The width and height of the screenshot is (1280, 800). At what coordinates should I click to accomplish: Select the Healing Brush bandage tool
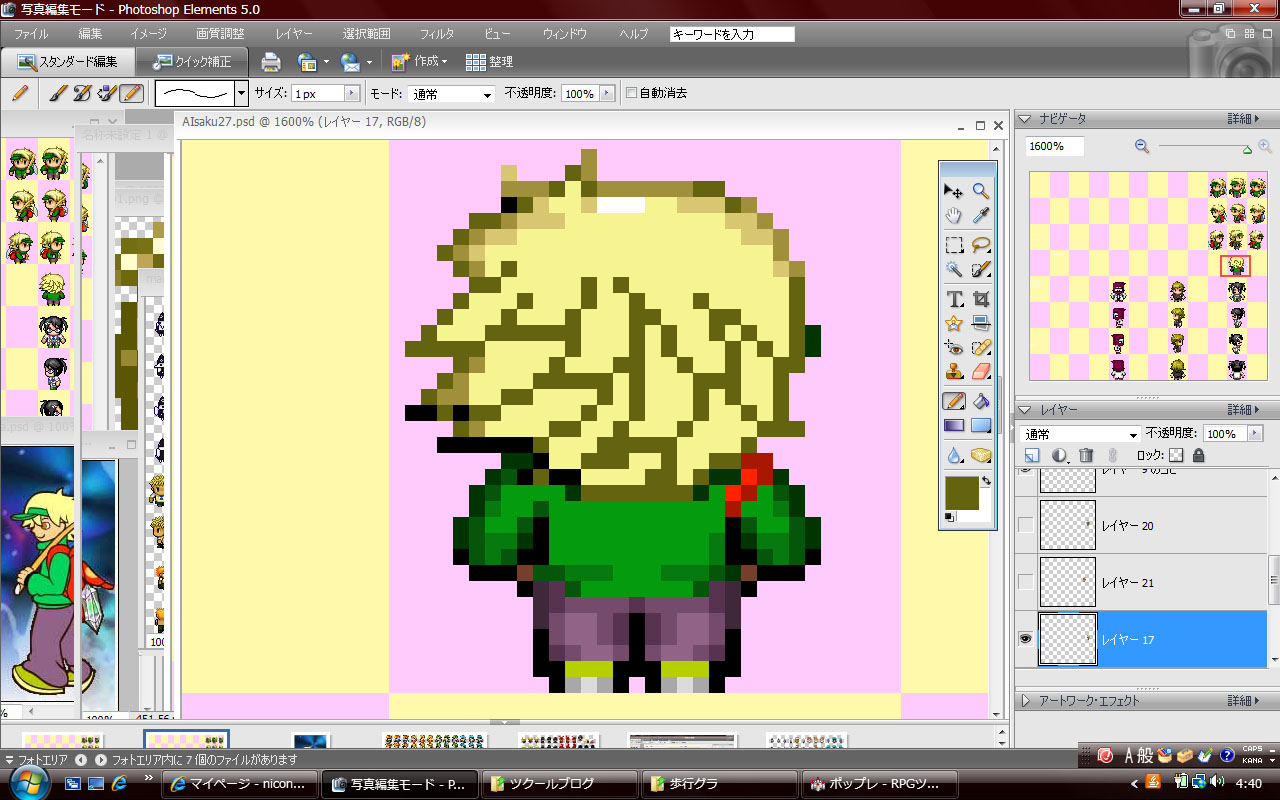coord(981,347)
